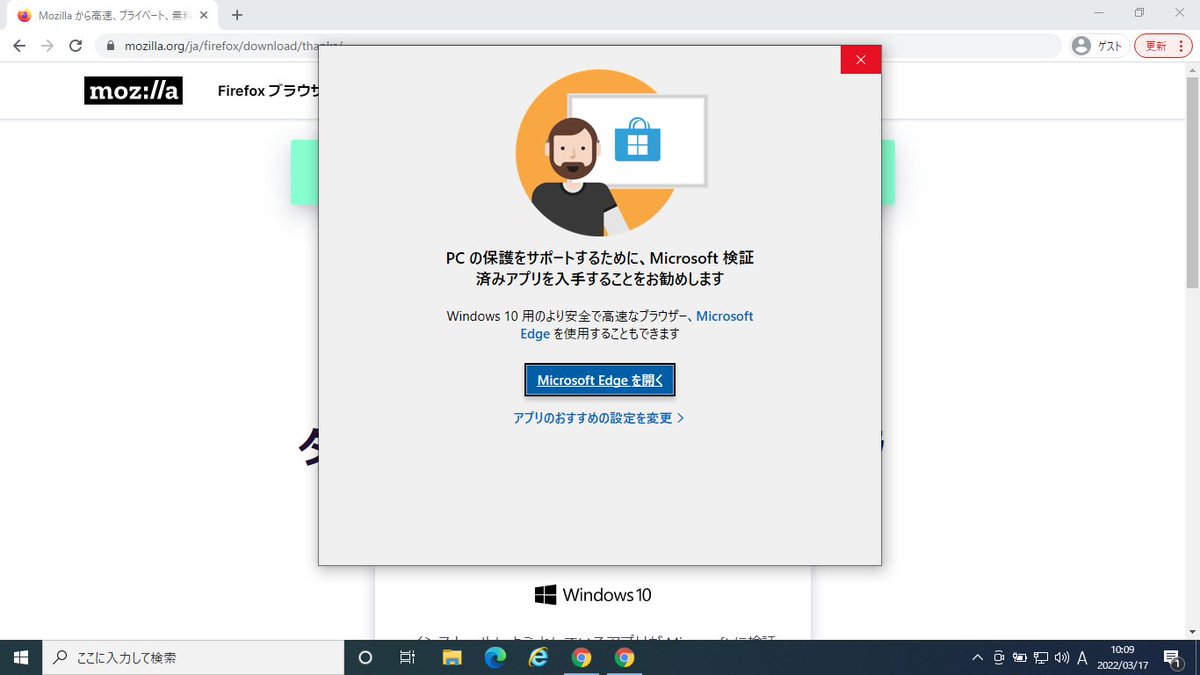
Task: Open the Firefox ブラウザー menu in the page header
Action: click(268, 91)
